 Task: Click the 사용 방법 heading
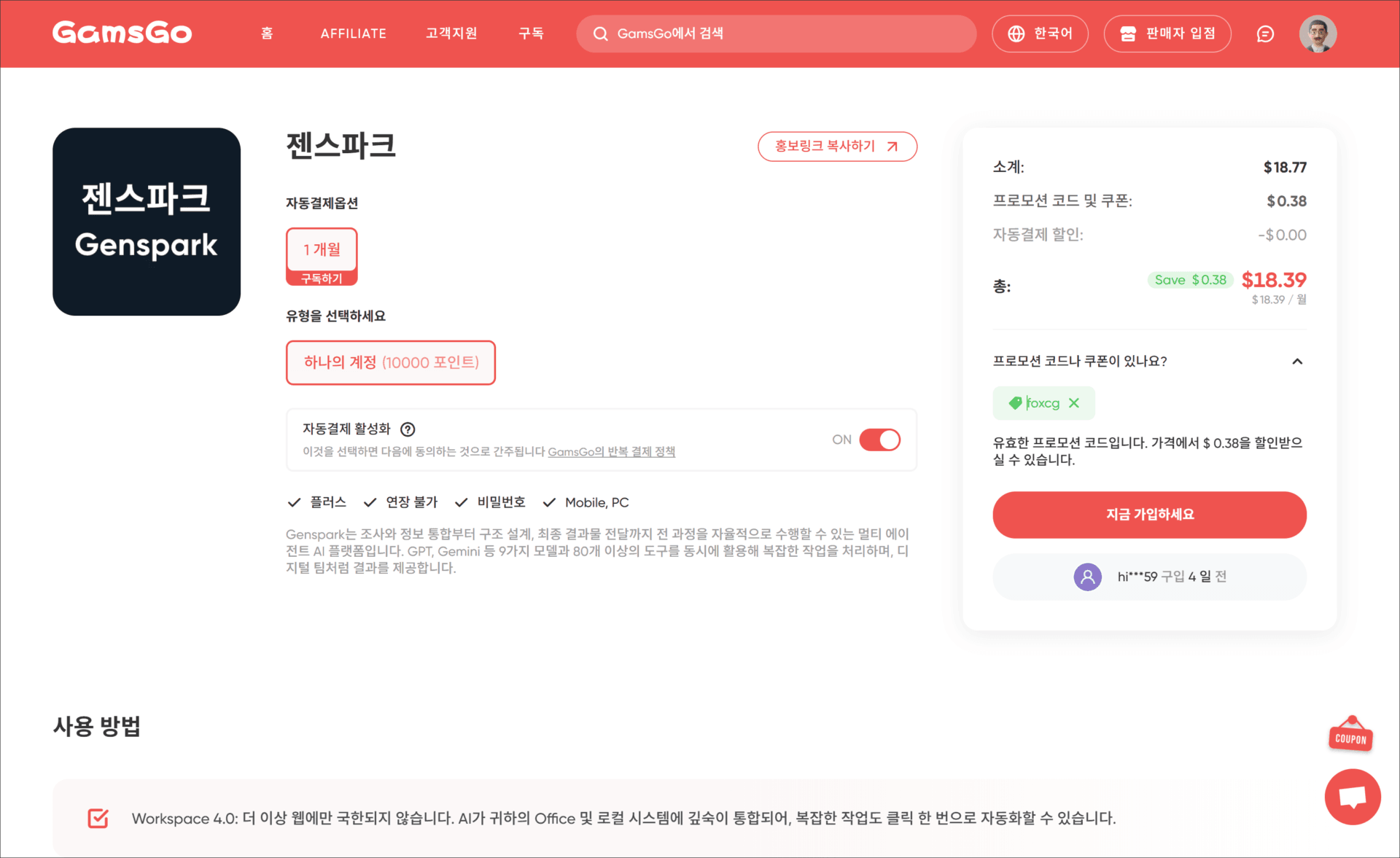(97, 726)
